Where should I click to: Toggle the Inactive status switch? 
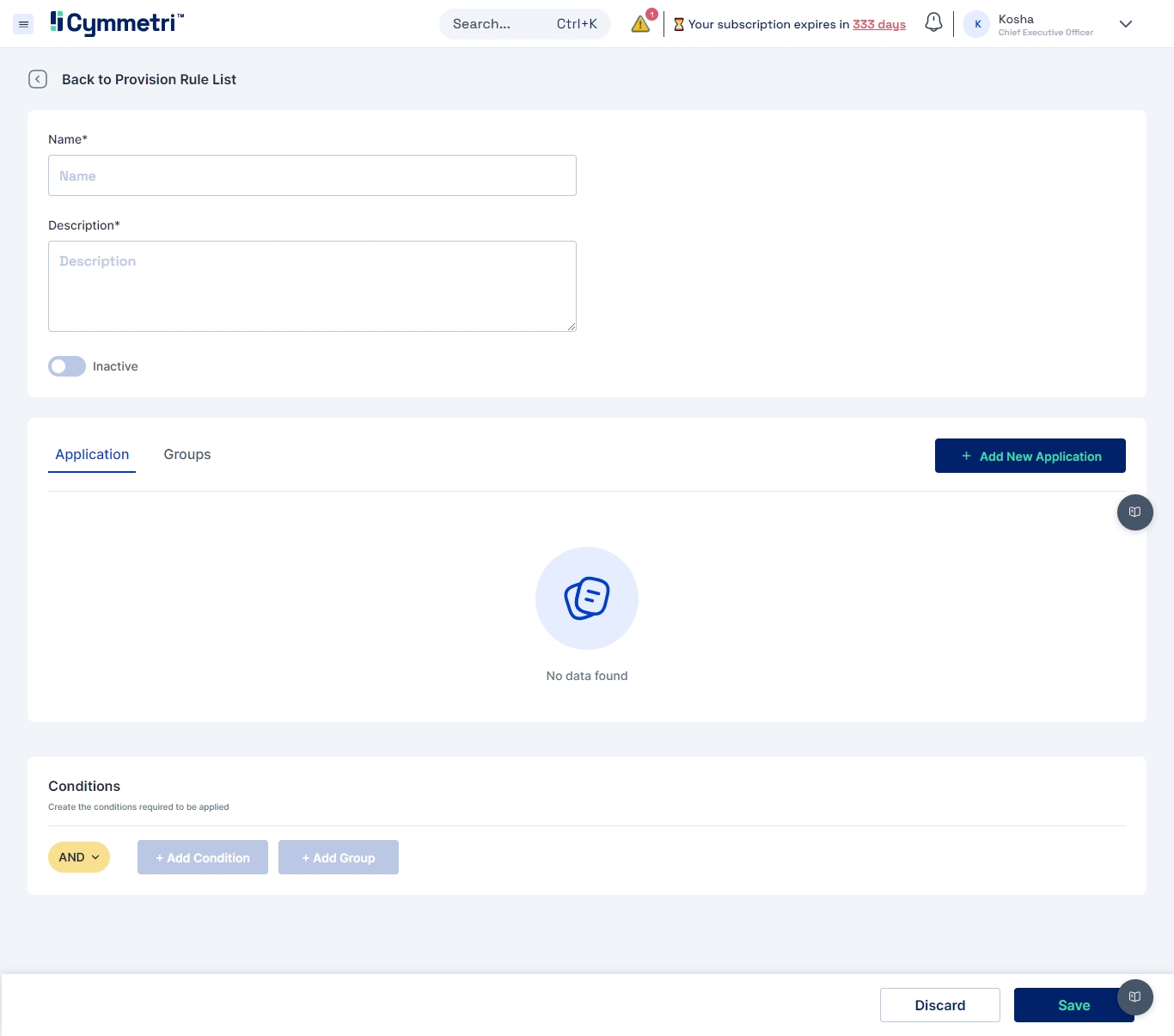click(x=67, y=366)
